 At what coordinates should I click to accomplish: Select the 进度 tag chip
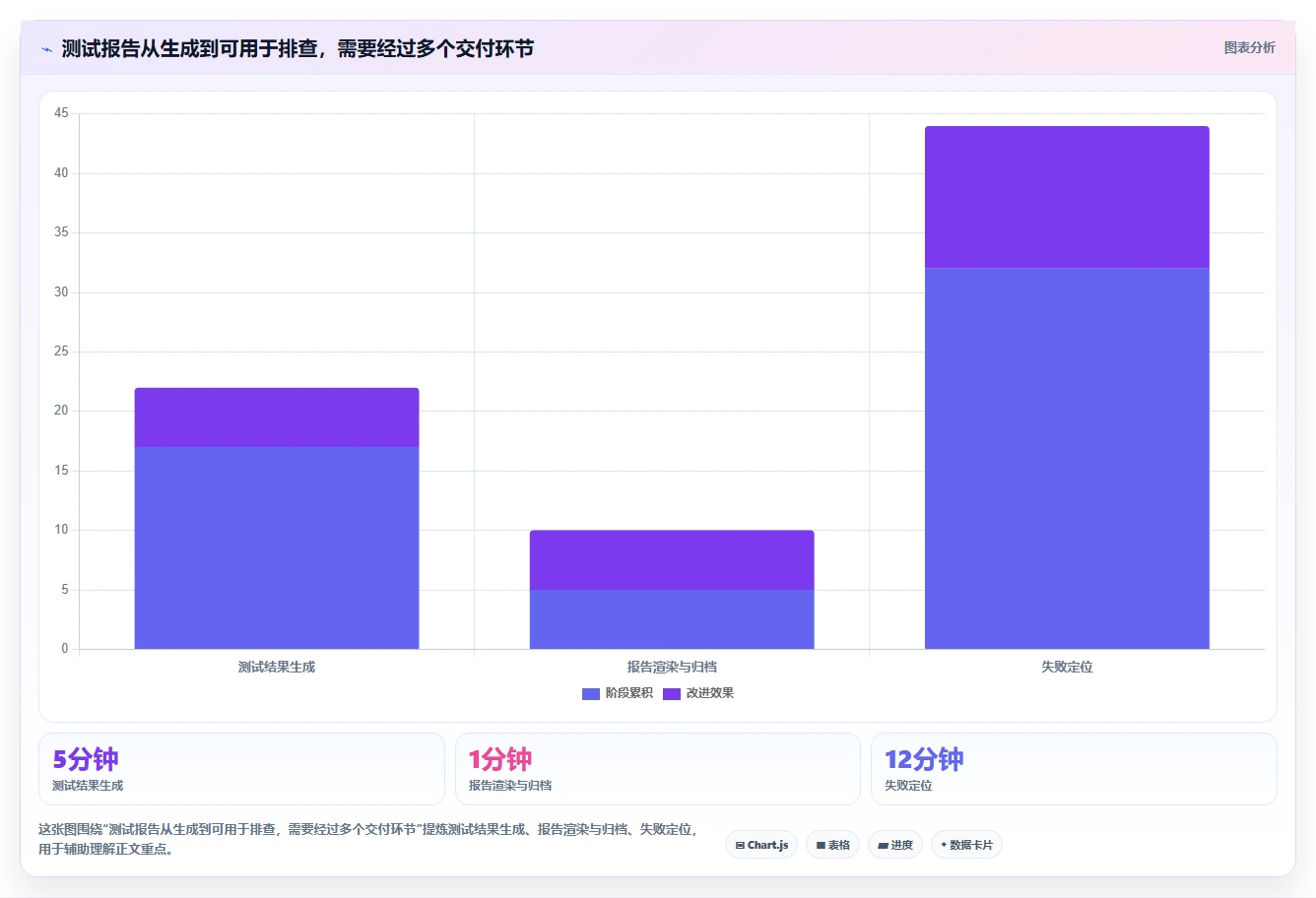point(895,845)
